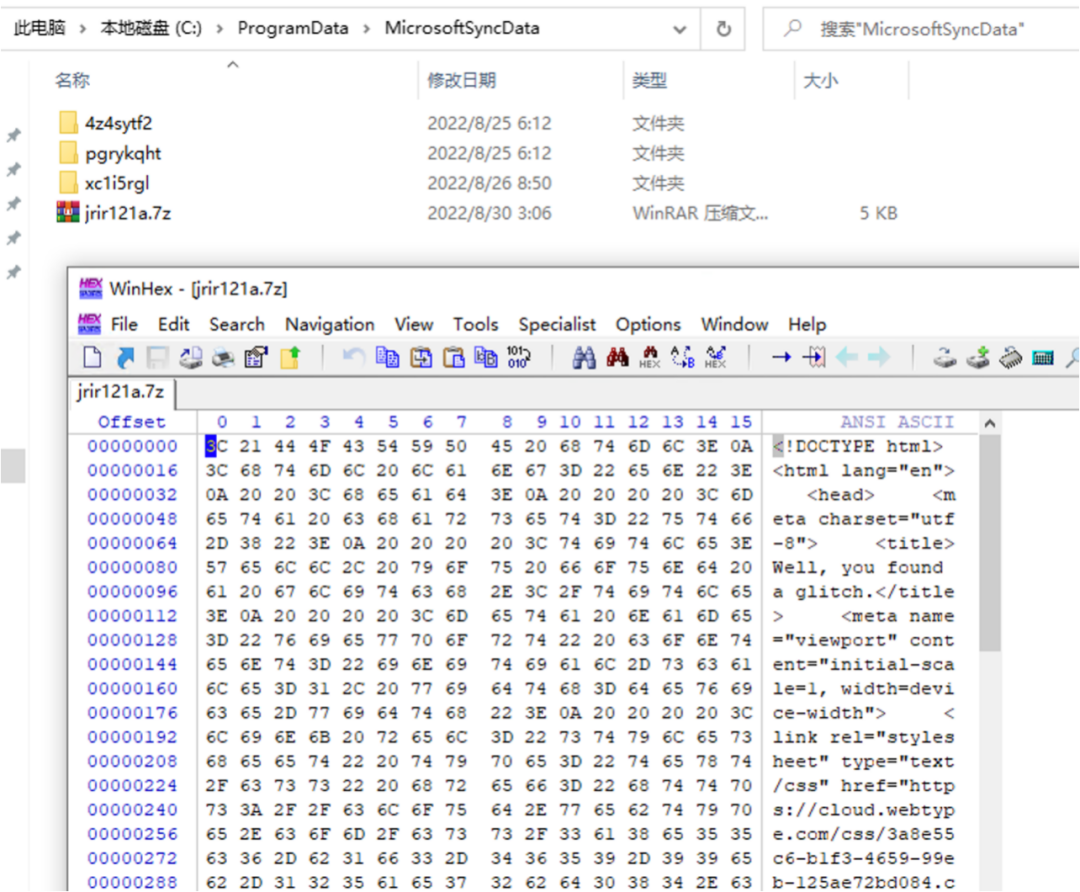The width and height of the screenshot is (1080, 892).
Task: Click the Offset column header
Action: point(132,422)
